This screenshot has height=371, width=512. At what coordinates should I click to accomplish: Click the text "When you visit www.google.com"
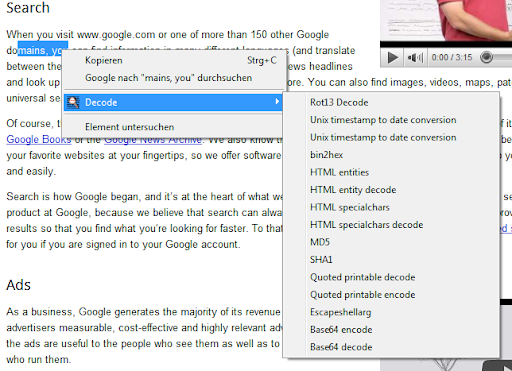click(81, 35)
